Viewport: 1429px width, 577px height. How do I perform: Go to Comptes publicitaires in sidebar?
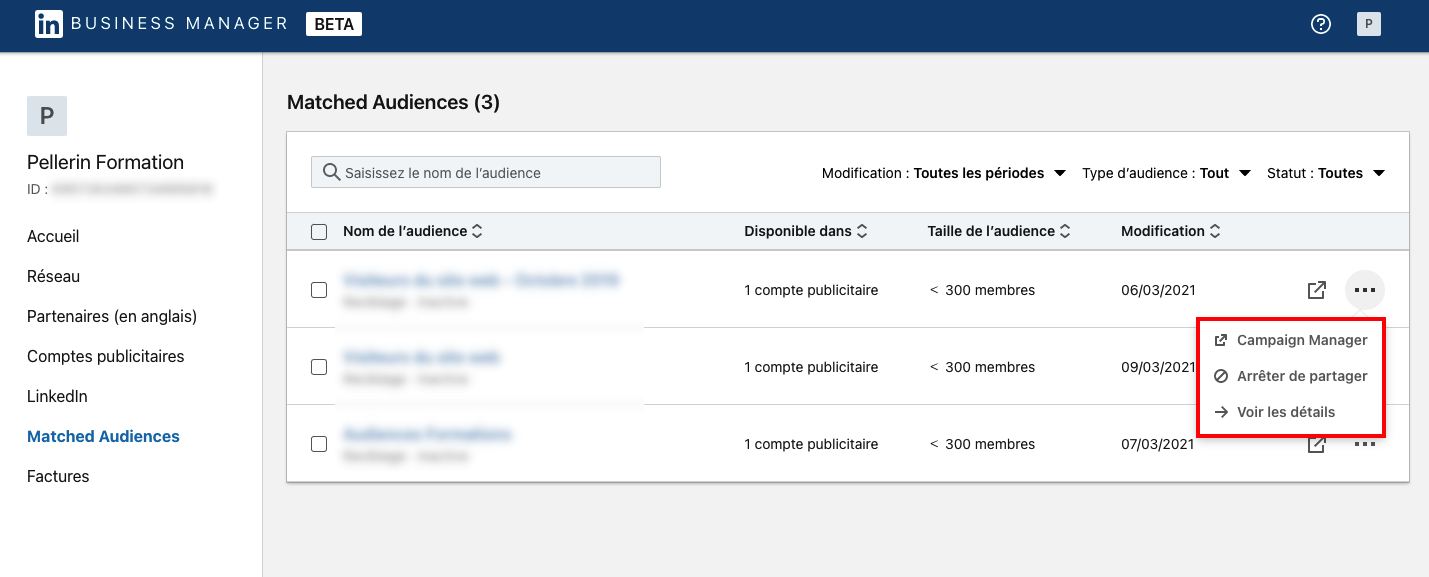click(x=105, y=356)
